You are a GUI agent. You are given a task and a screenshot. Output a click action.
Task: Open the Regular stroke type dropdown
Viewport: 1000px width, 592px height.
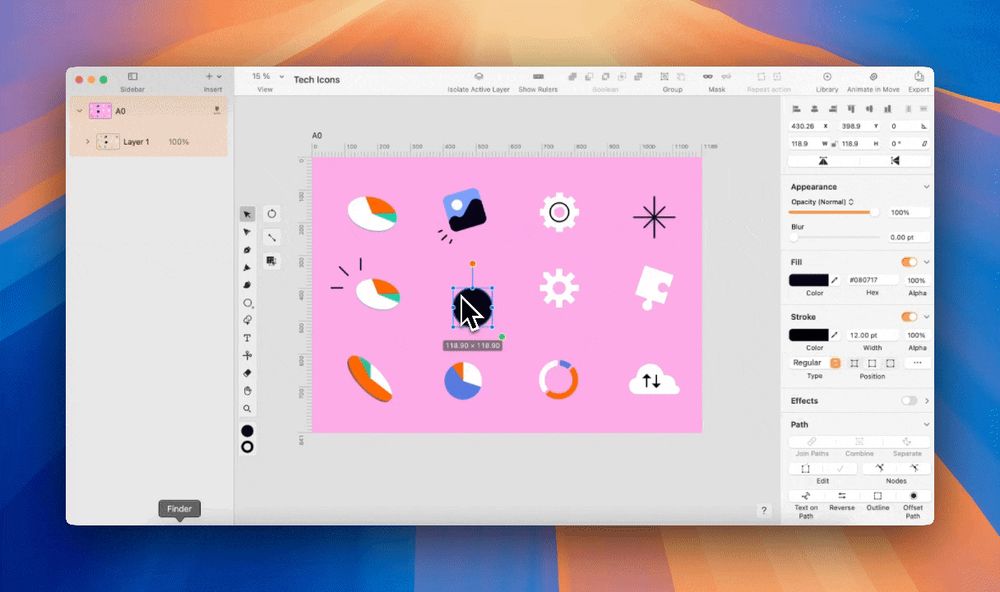(x=815, y=363)
